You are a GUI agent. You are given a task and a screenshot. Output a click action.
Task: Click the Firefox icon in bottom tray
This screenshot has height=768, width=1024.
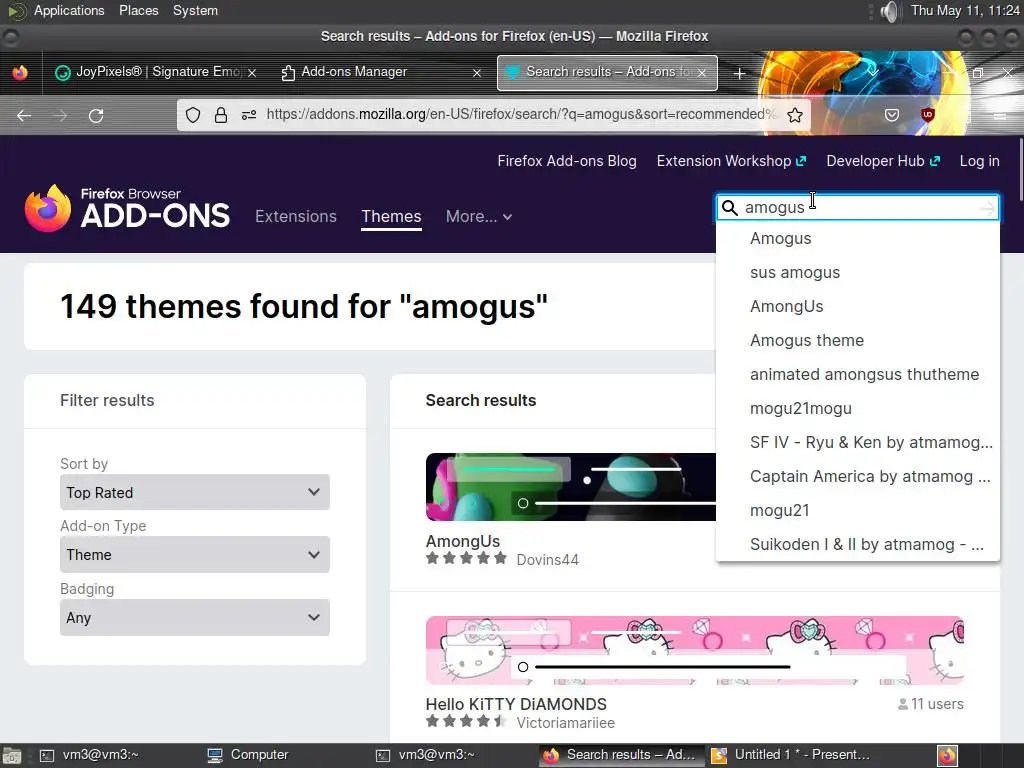click(x=947, y=756)
